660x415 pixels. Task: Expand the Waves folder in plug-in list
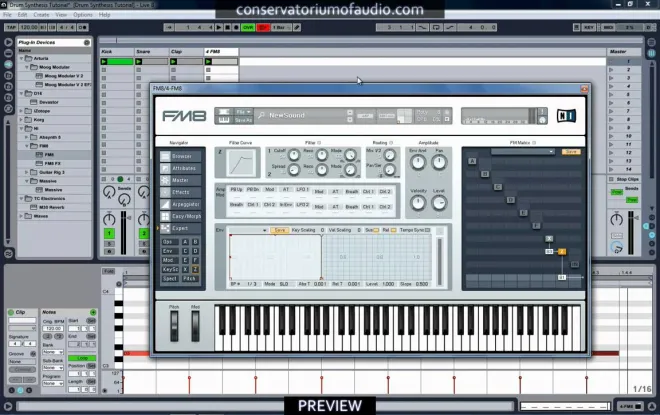[x=21, y=216]
